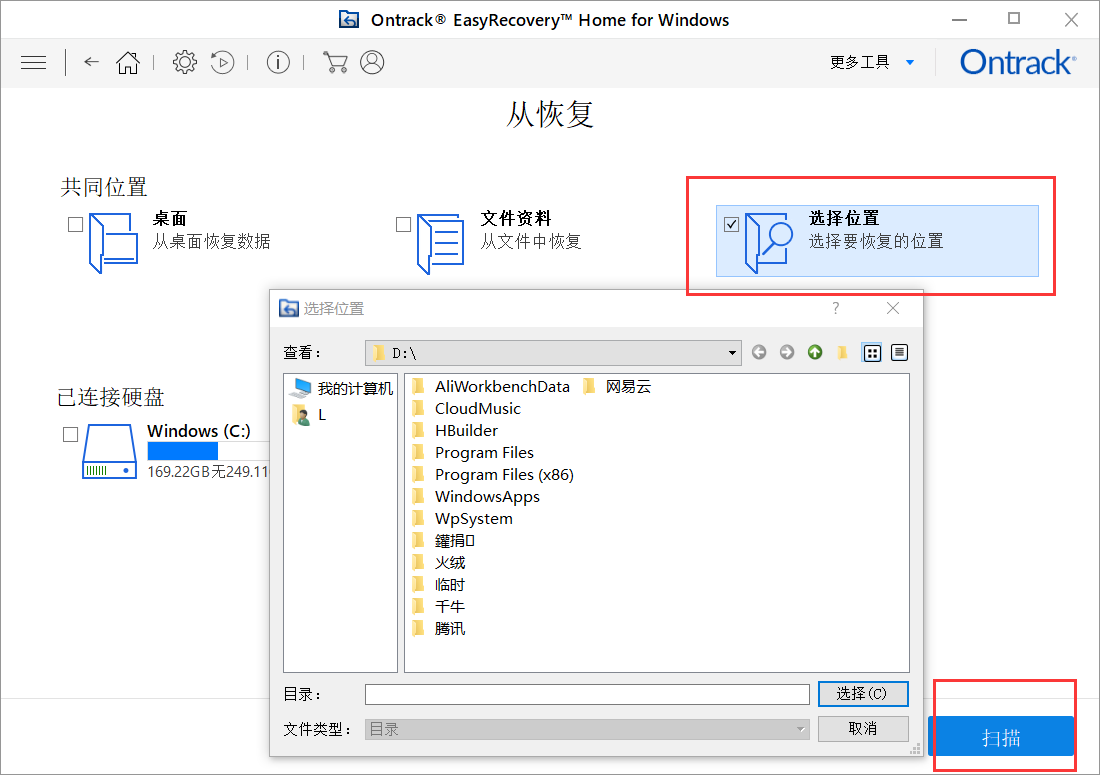Go back using the toolbar arrow

91,62
